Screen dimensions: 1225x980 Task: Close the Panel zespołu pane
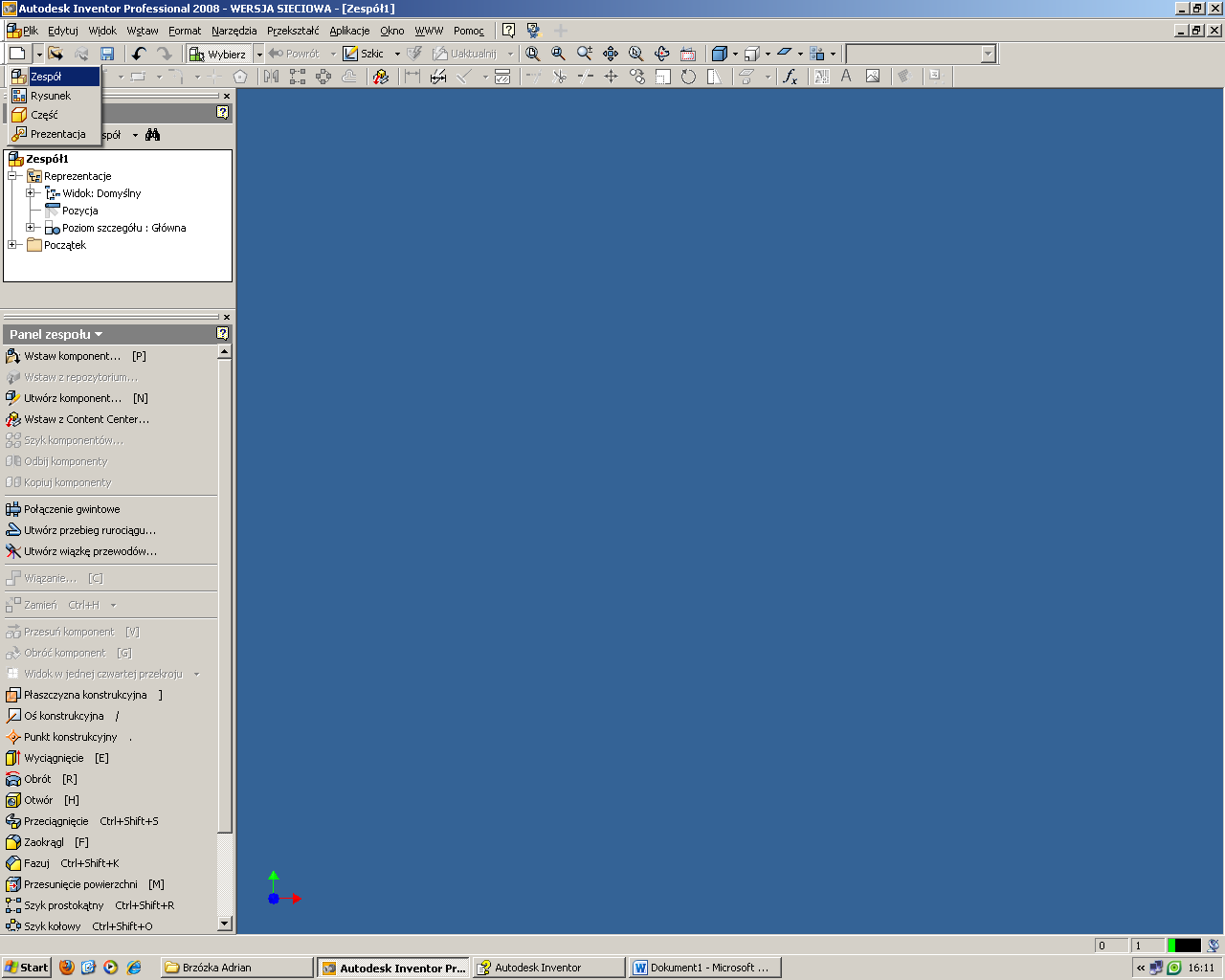226,317
